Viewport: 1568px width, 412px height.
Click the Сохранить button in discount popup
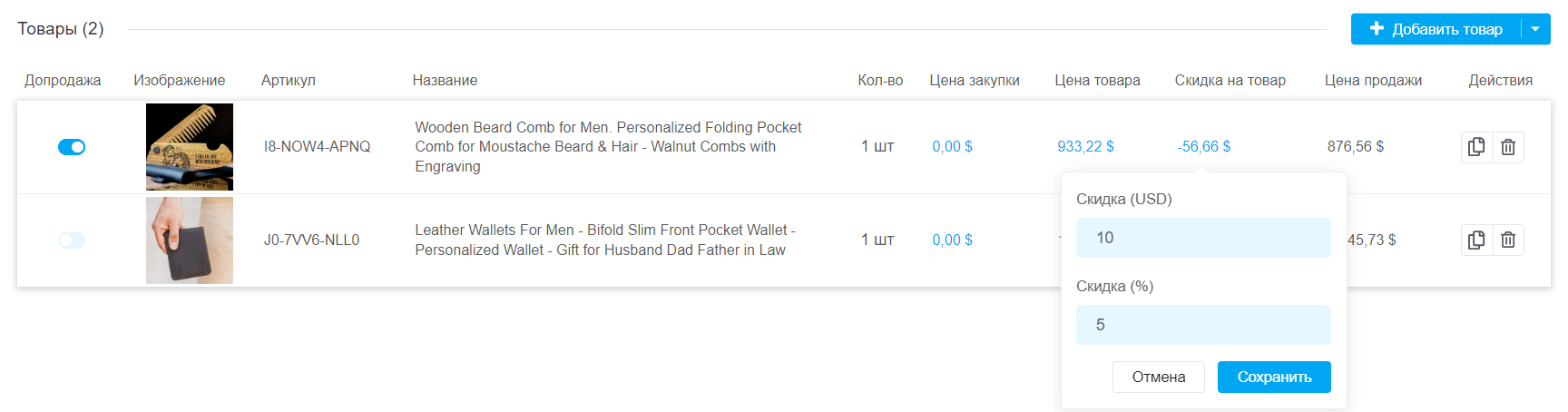click(1274, 378)
